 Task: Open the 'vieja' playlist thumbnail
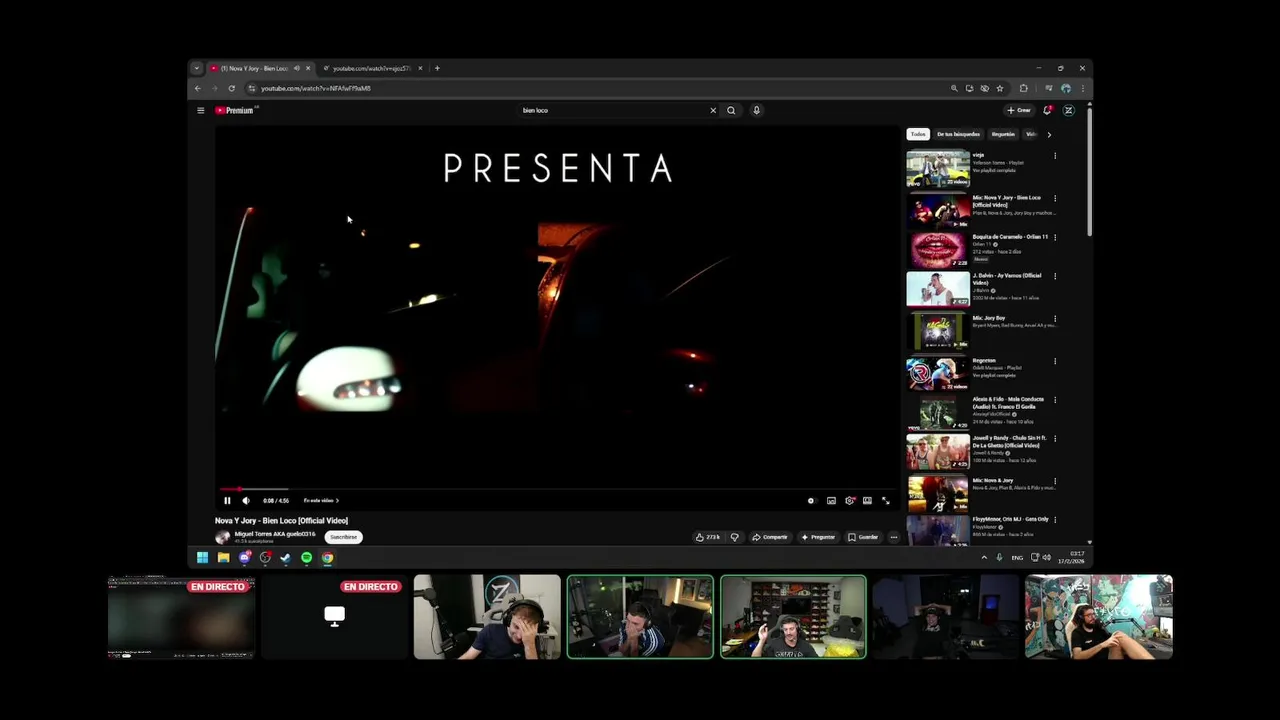click(938, 169)
